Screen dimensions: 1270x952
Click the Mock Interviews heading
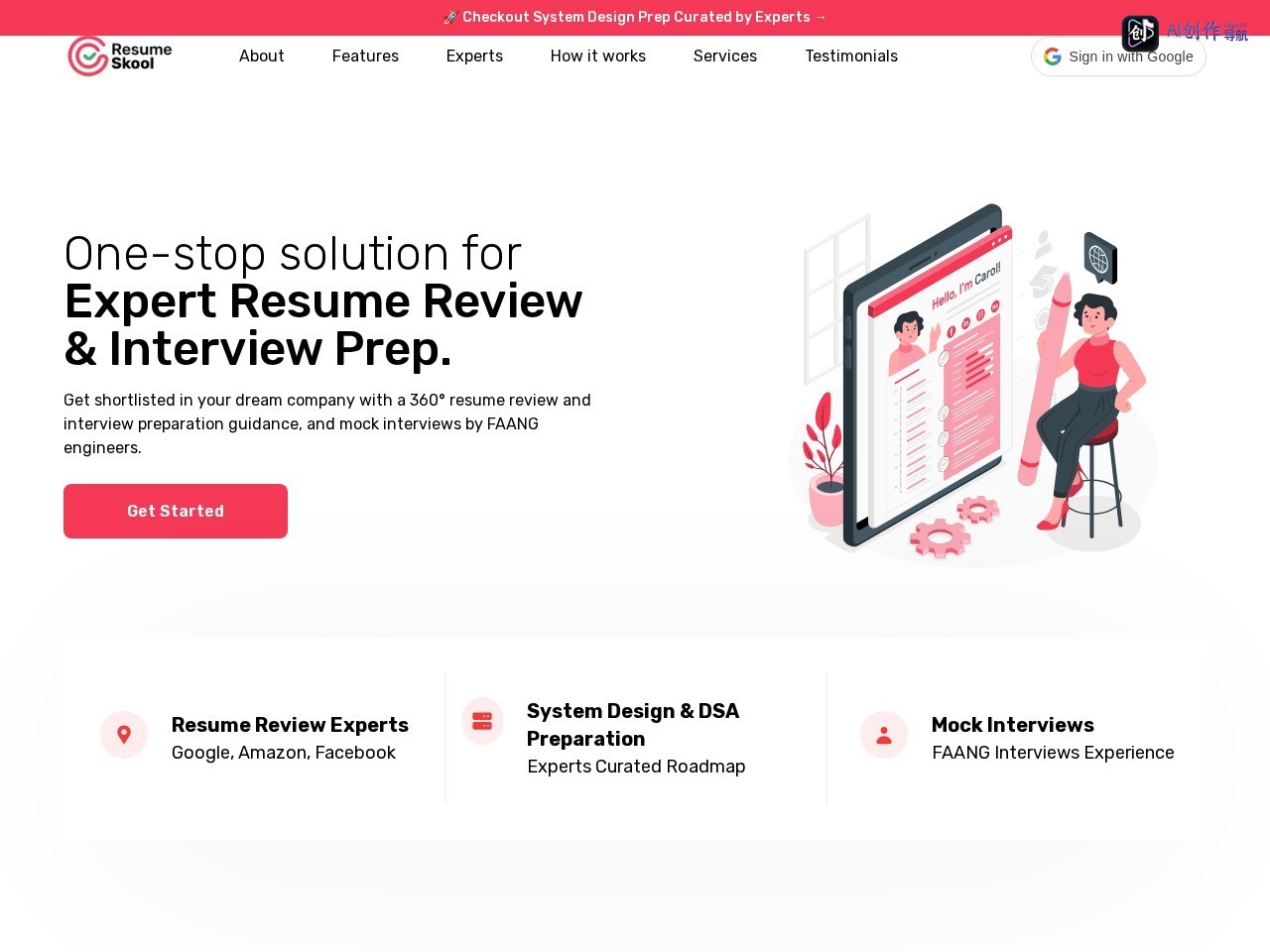pos(1013,725)
